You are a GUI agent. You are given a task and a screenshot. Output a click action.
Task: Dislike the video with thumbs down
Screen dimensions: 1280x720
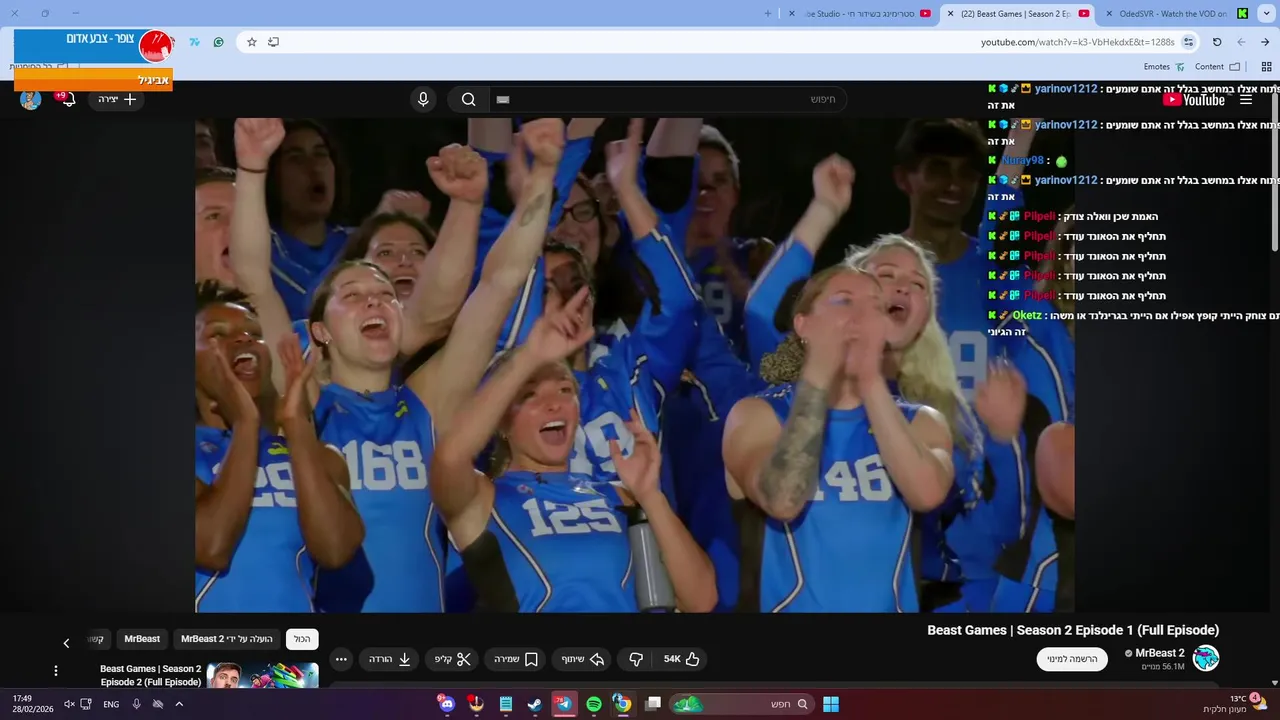[635, 659]
